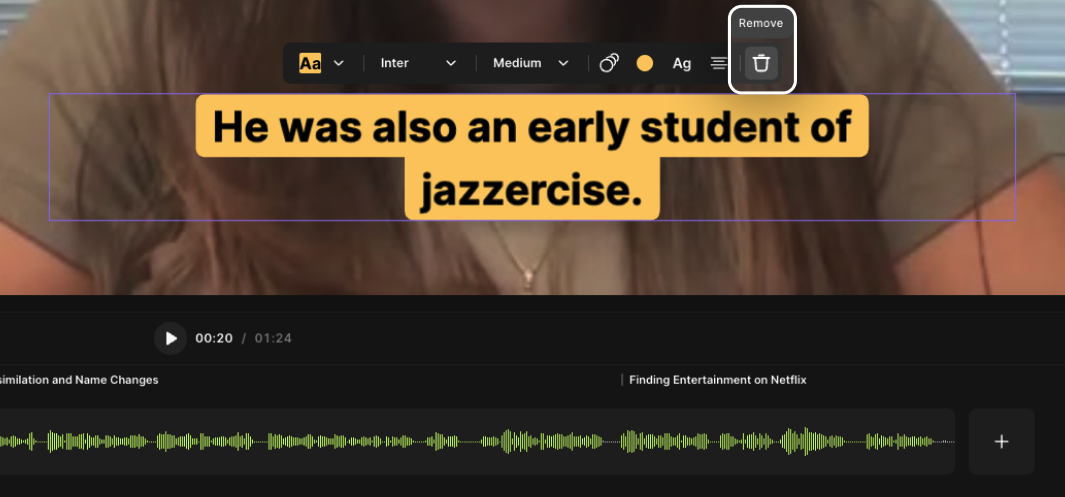Click the Ag text case icon
1065x497 pixels.
point(681,63)
